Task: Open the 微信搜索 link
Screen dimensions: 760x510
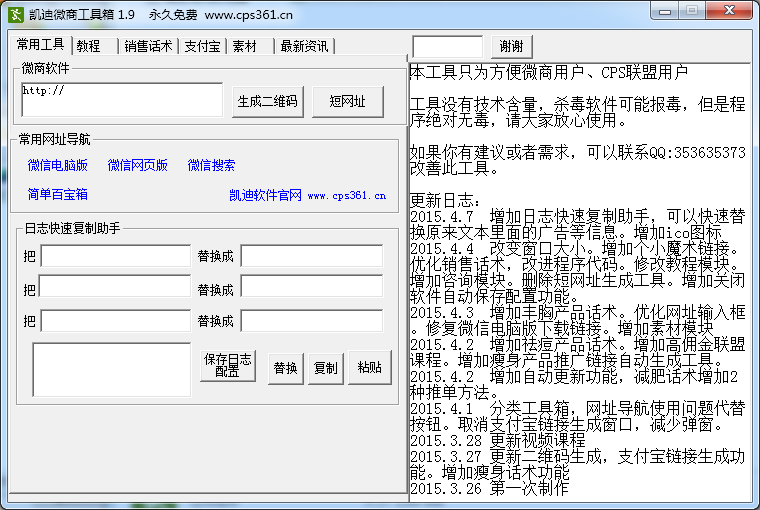Action: pyautogui.click(x=212, y=165)
